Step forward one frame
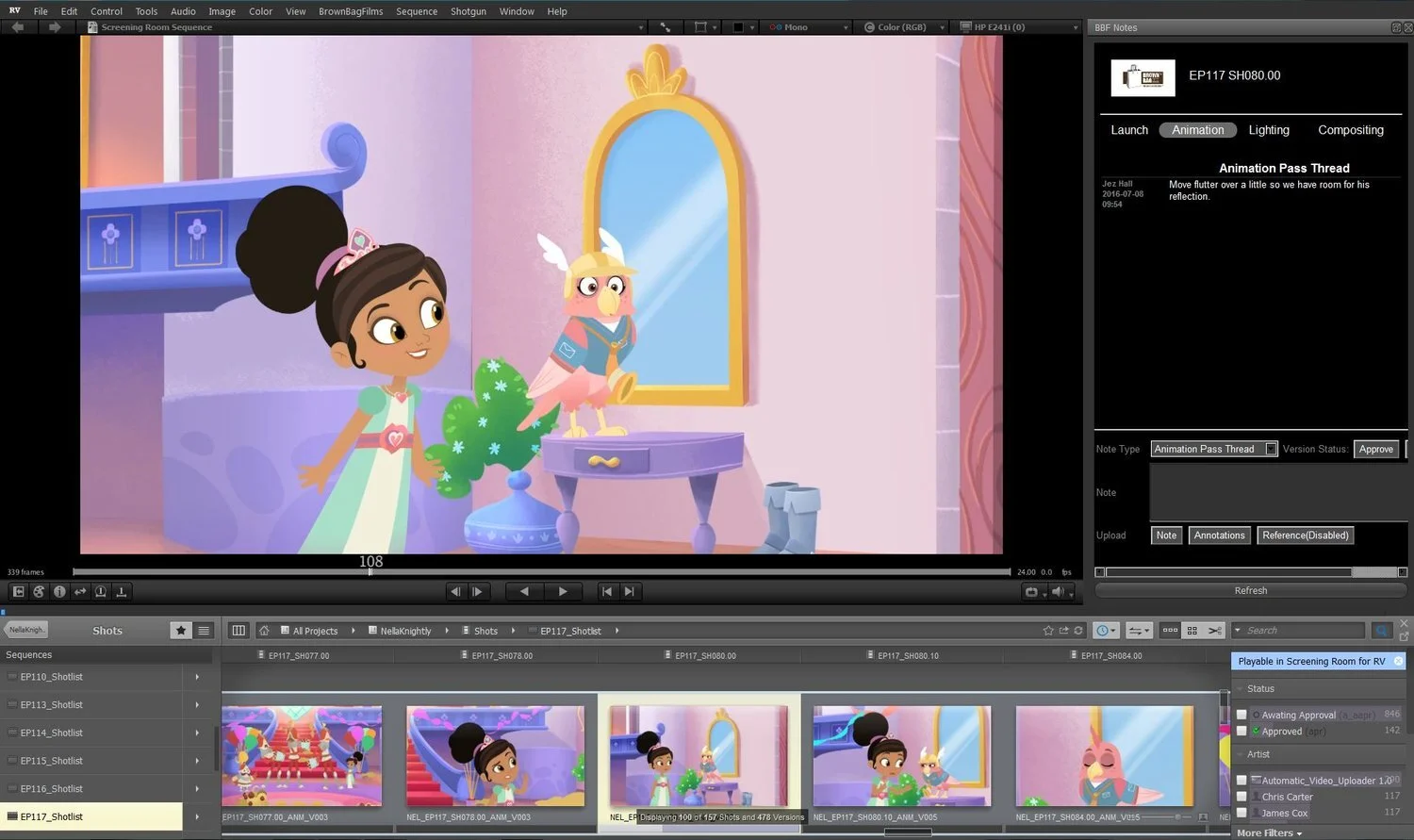Viewport: 1414px width, 840px height. tap(478, 592)
